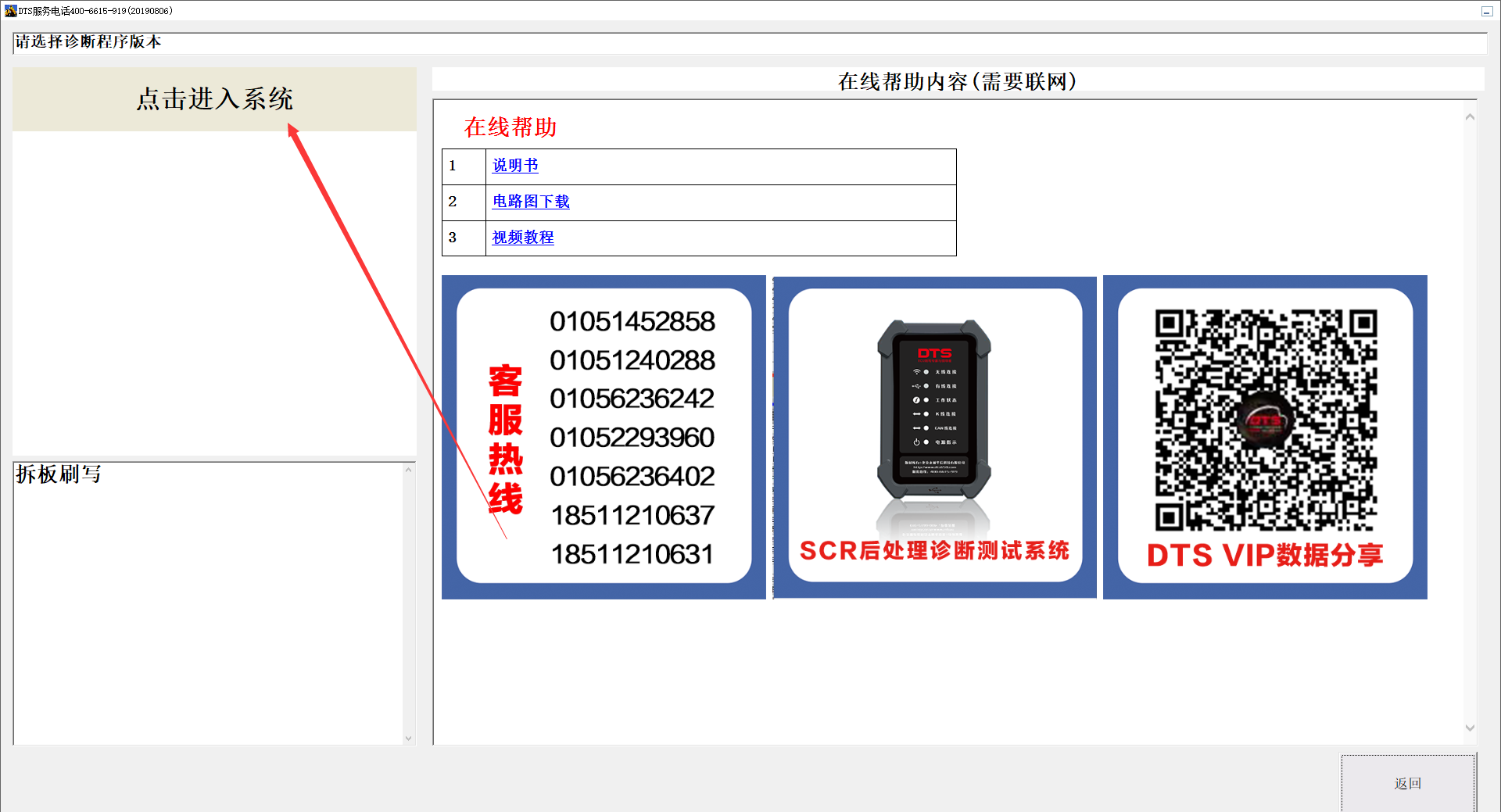Click the help panel scroll-up arrow

point(1470,117)
